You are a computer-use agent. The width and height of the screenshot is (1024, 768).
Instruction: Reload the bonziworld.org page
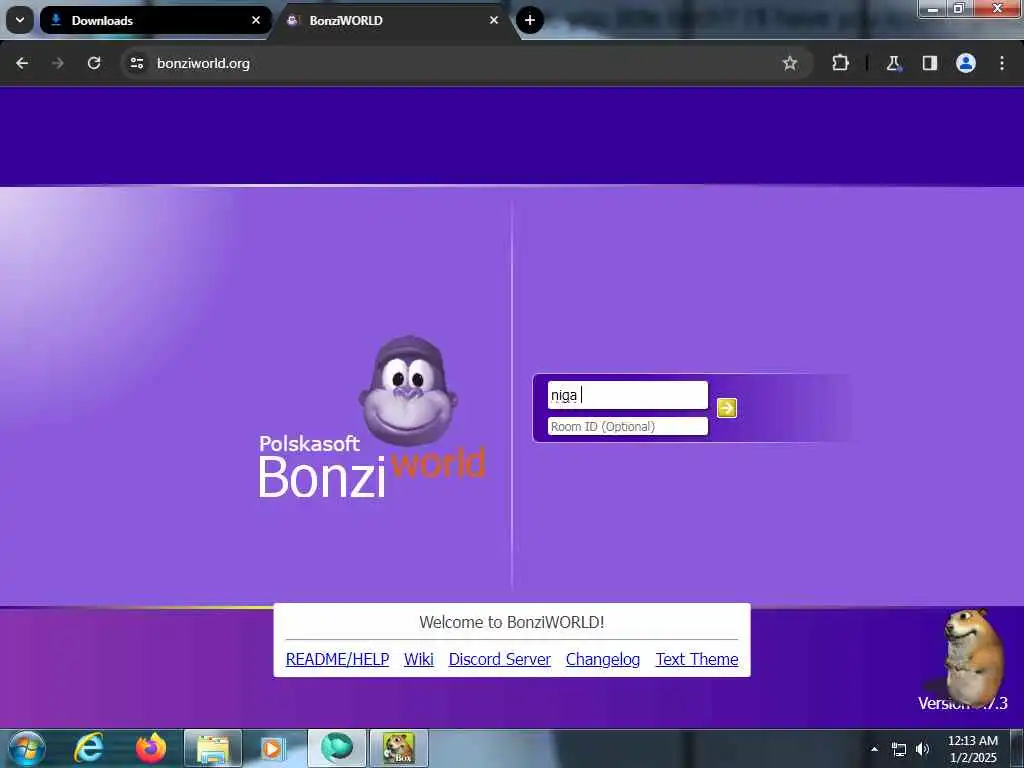click(94, 63)
